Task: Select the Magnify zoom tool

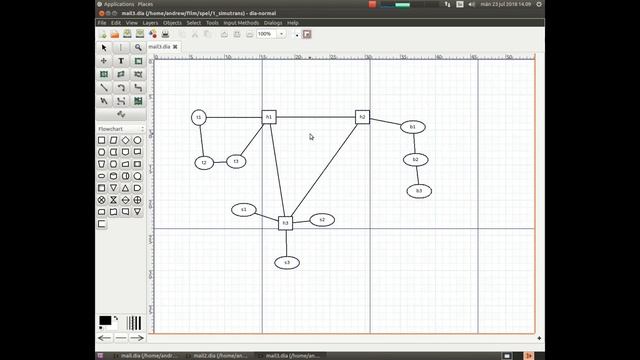Action: pyautogui.click(x=138, y=48)
